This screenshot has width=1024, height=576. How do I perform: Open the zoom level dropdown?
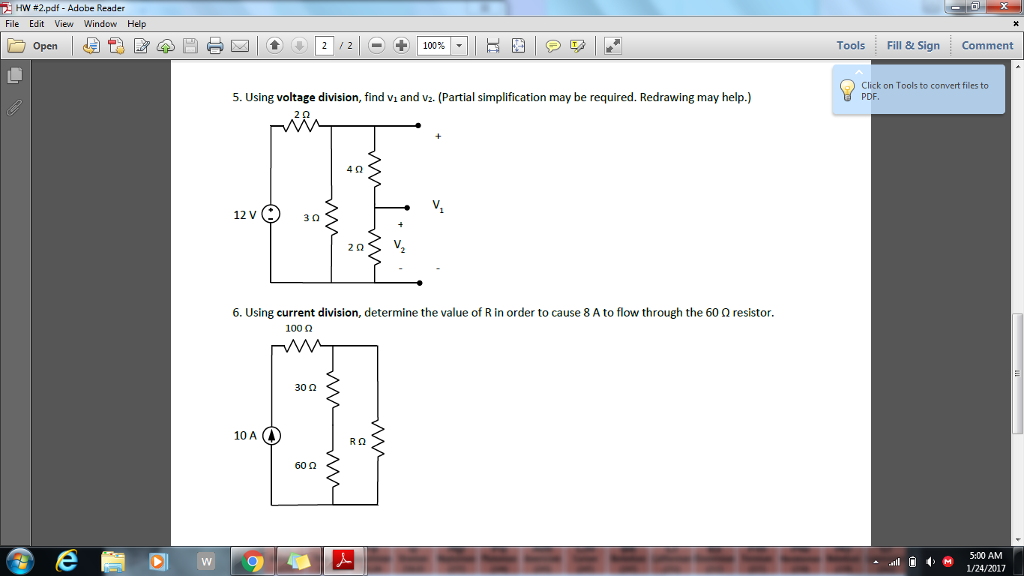tap(459, 45)
